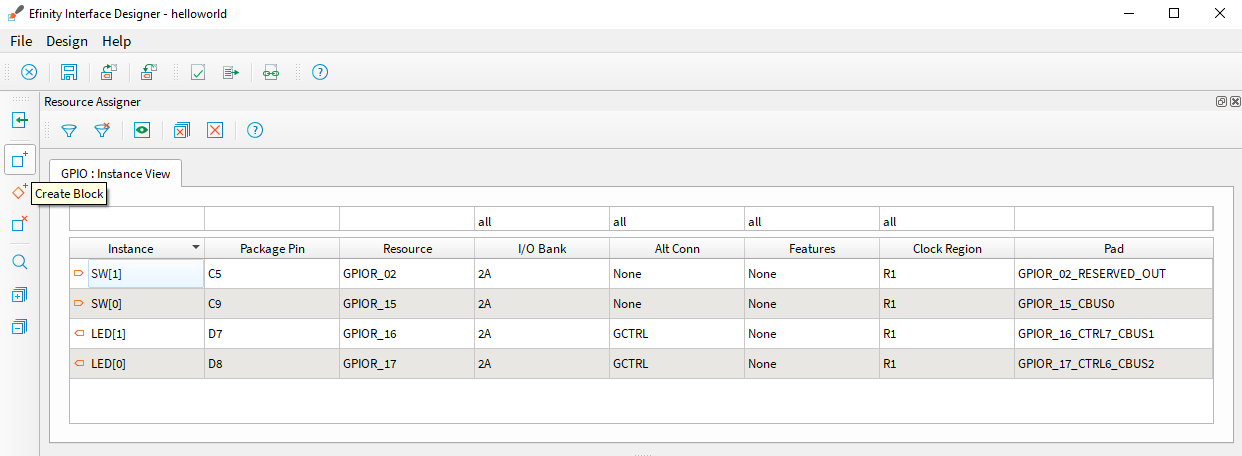Click the generate constraint files icon
Screen dimensions: 1242x456
[x=231, y=72]
